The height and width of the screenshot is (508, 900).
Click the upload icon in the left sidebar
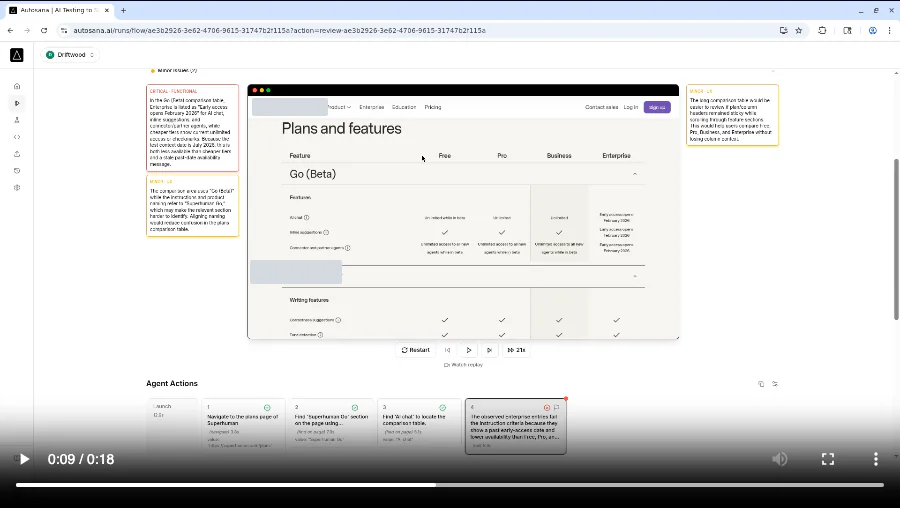(17, 154)
